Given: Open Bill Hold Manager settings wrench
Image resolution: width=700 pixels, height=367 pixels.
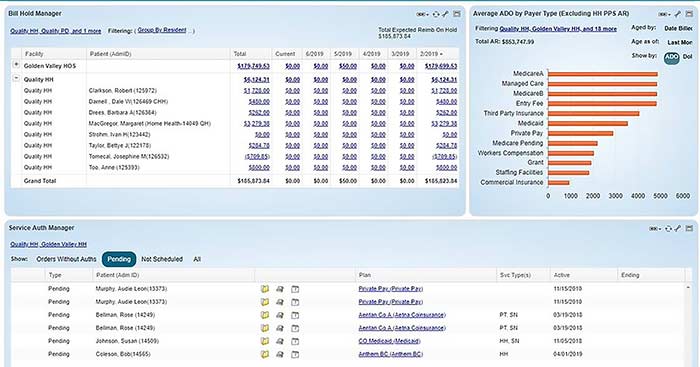Looking at the screenshot, I should tap(446, 14).
